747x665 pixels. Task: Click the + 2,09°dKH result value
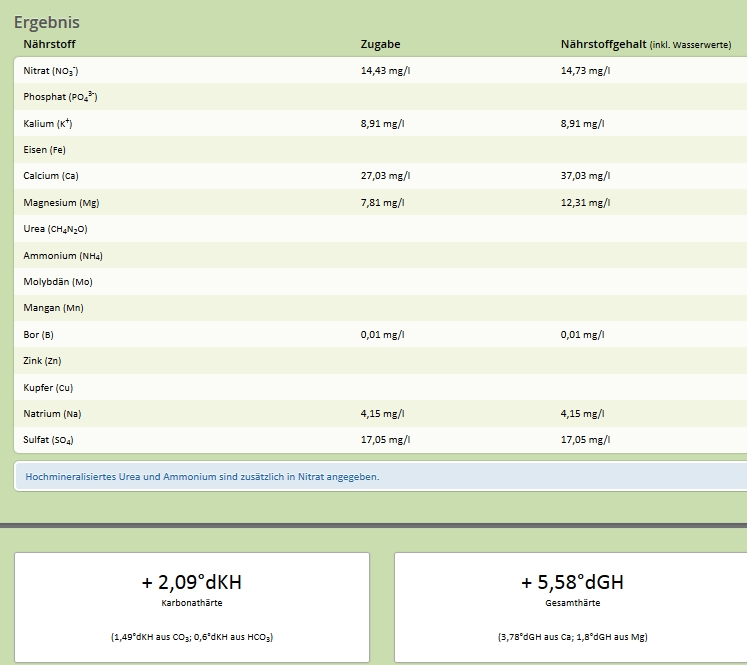click(192, 582)
